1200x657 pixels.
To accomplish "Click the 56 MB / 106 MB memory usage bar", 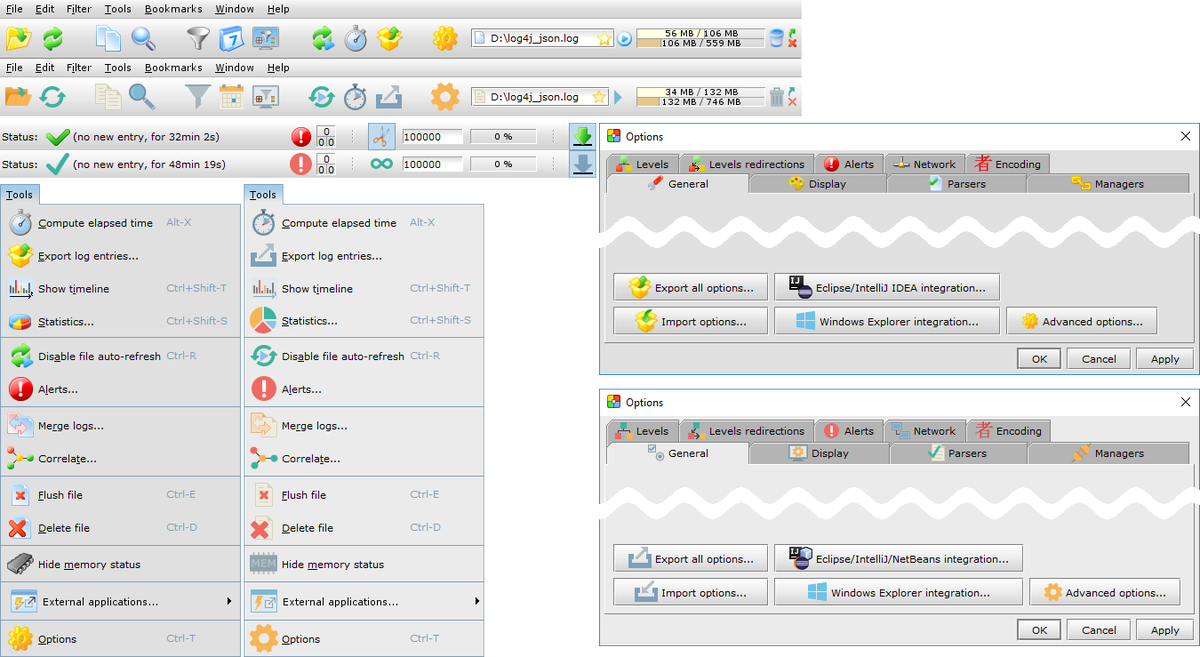I will [699, 34].
